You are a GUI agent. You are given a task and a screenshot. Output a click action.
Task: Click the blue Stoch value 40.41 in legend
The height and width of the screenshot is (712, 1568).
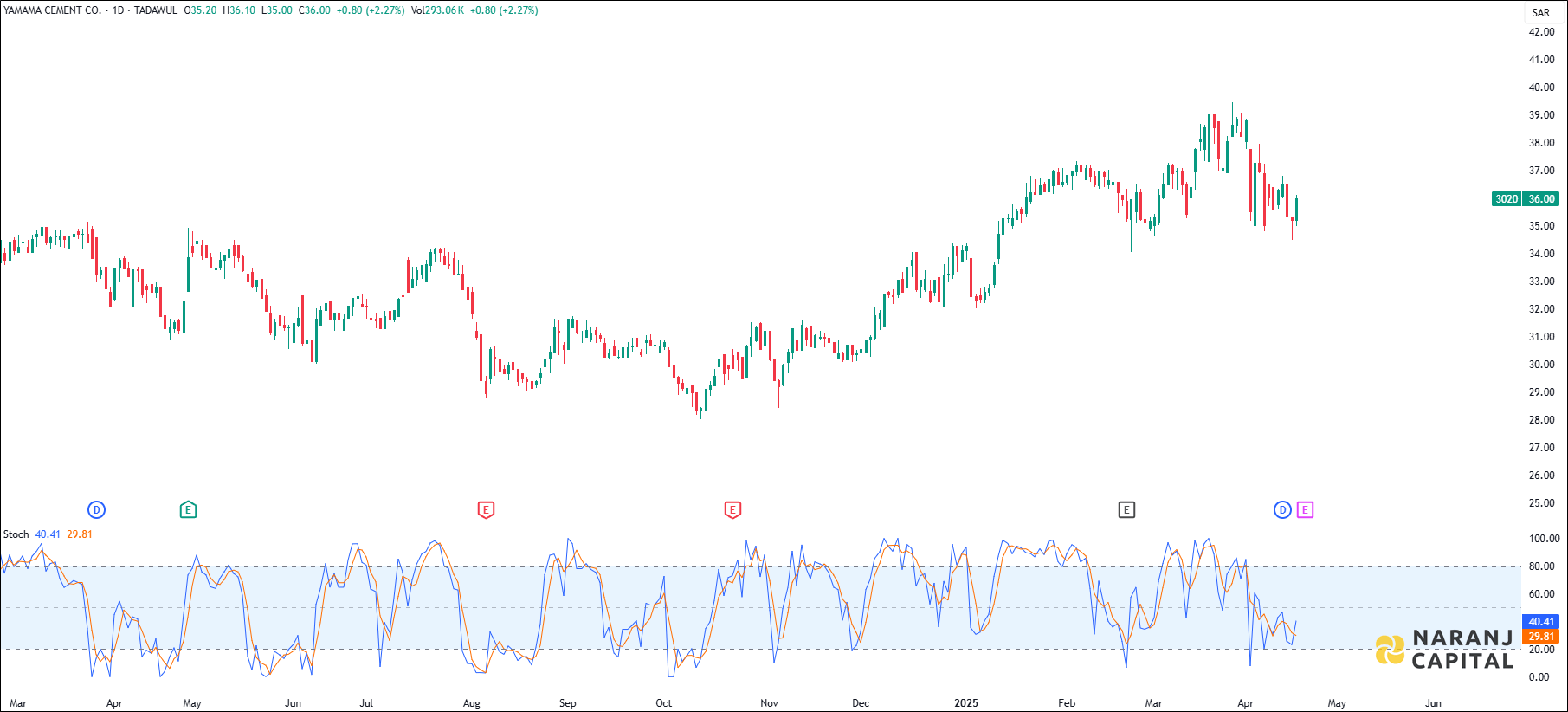pos(48,534)
